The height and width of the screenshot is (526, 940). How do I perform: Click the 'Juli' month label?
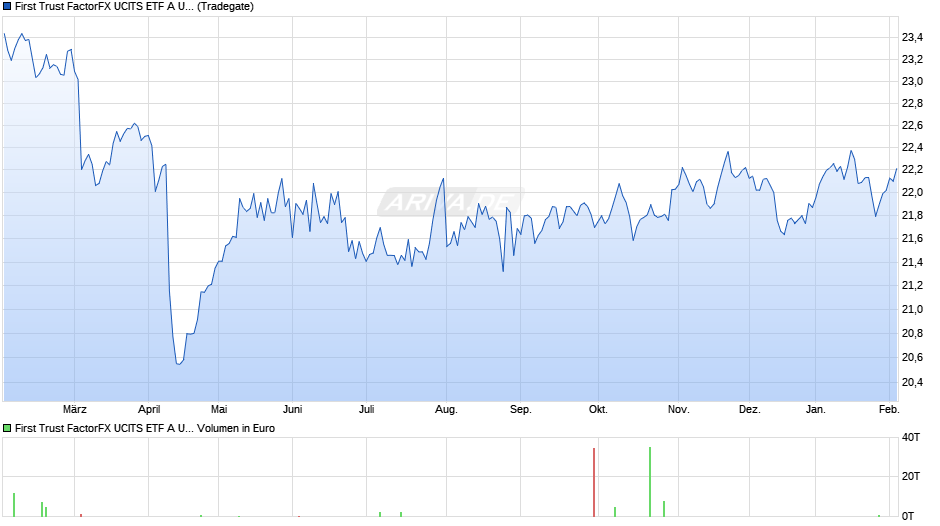point(367,410)
